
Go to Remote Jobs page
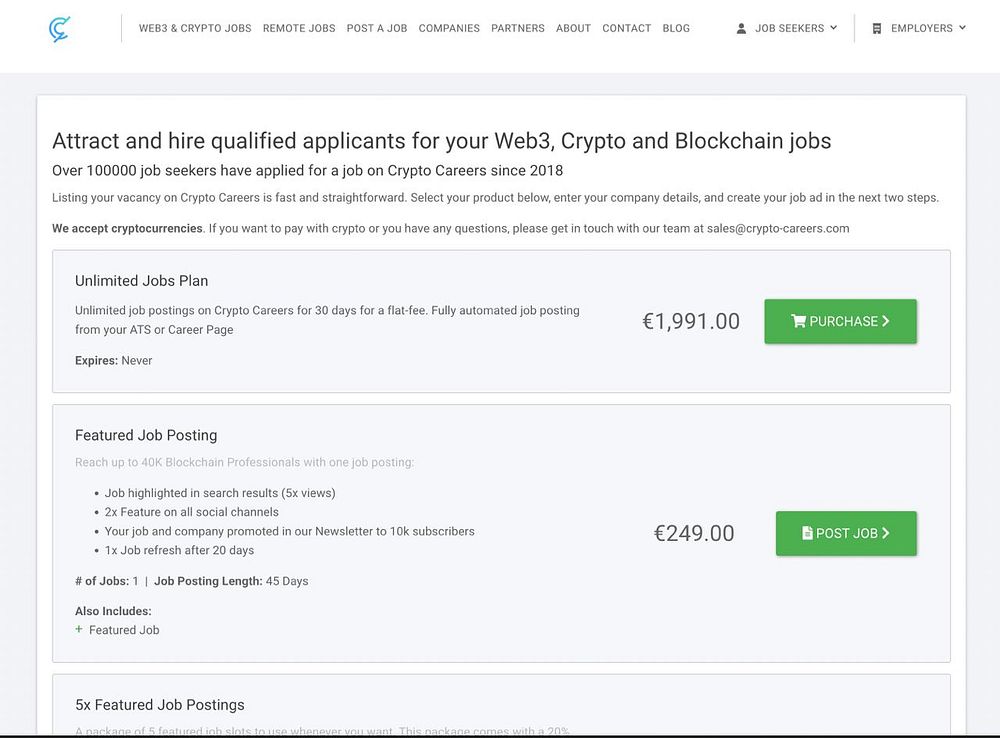299,29
